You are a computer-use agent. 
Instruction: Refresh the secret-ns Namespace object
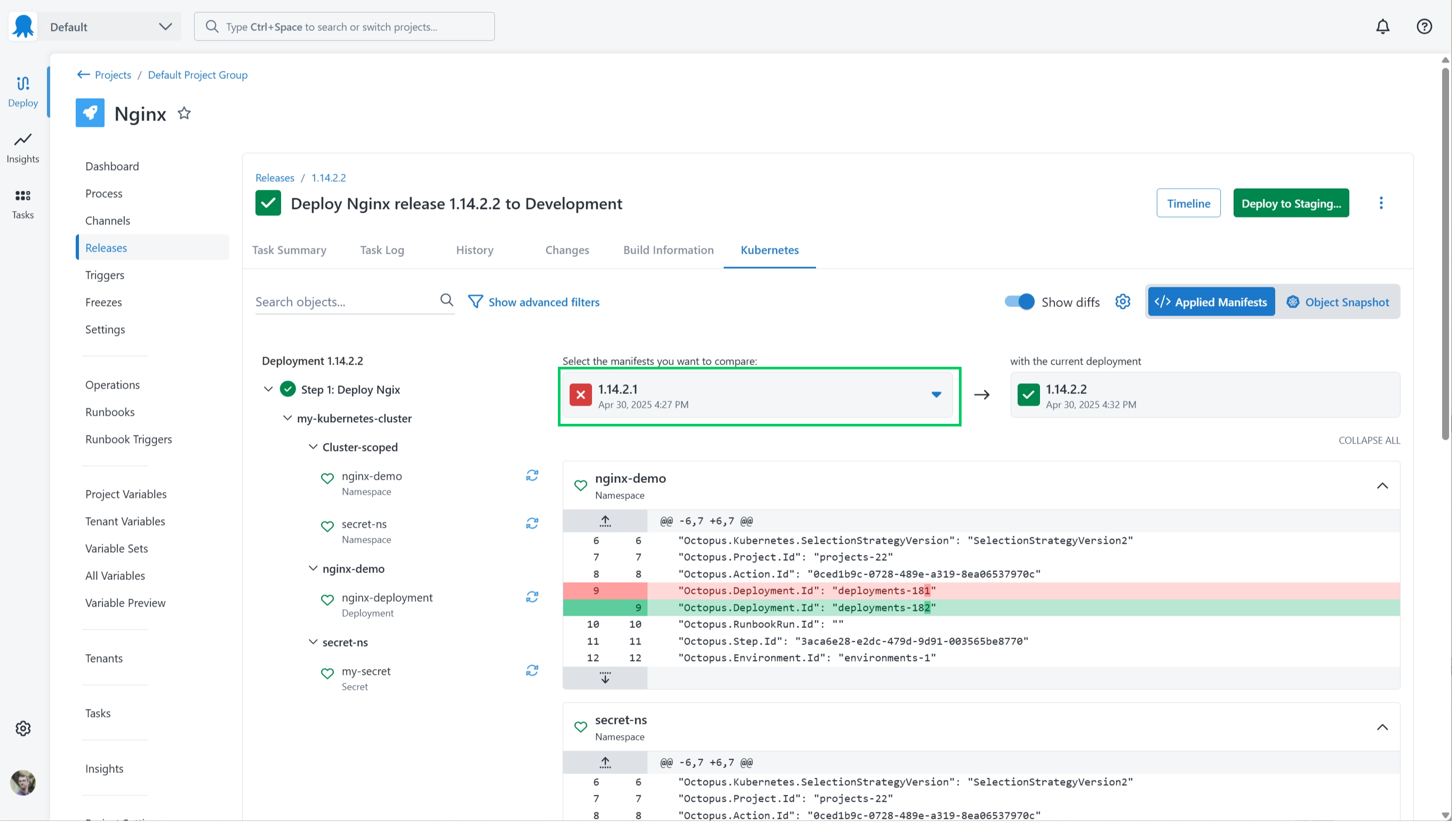coord(532,523)
